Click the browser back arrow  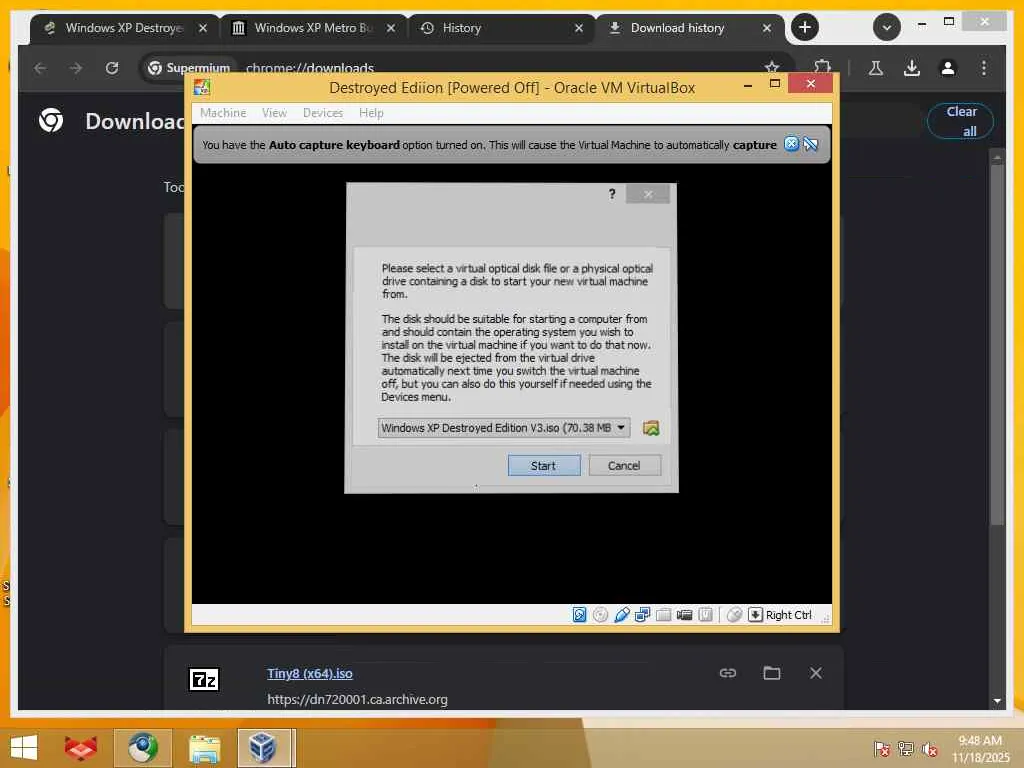pos(40,68)
